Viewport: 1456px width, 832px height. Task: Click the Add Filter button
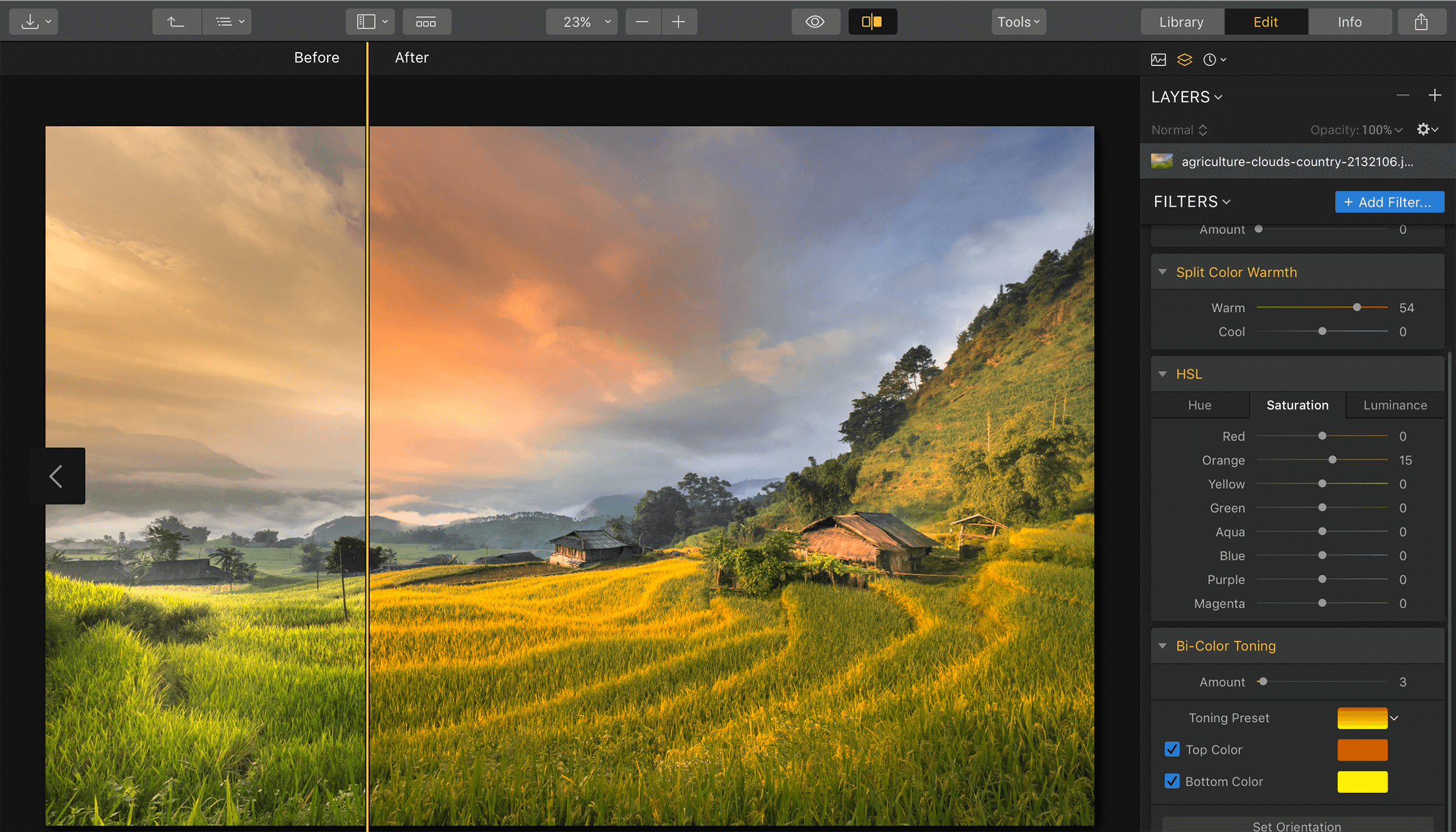1389,202
